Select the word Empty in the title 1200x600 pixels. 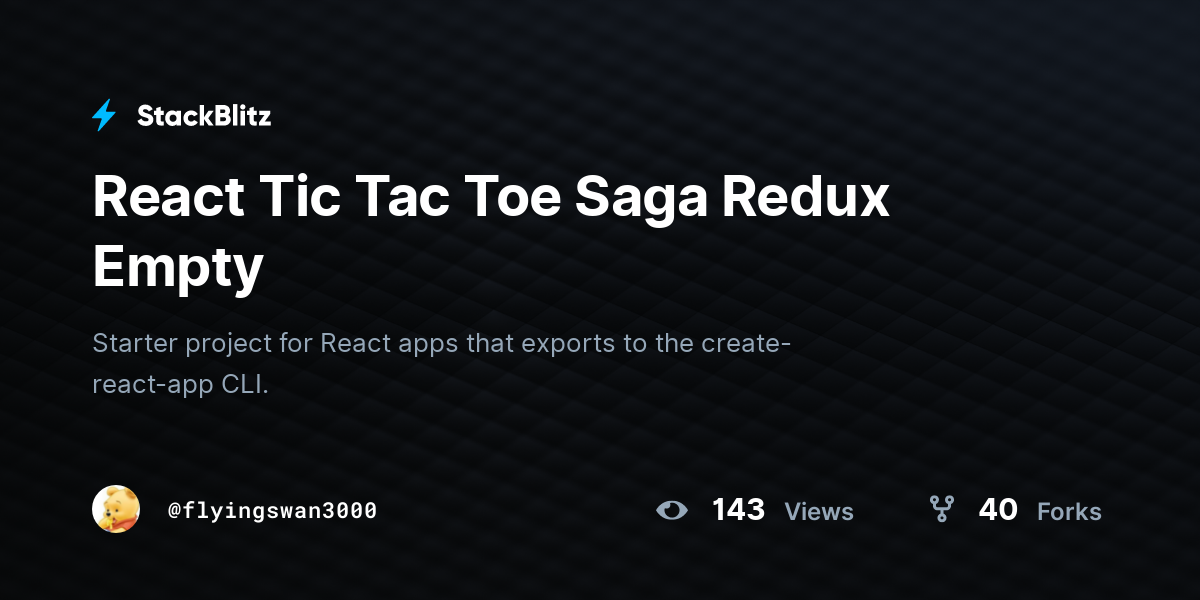pos(178,268)
